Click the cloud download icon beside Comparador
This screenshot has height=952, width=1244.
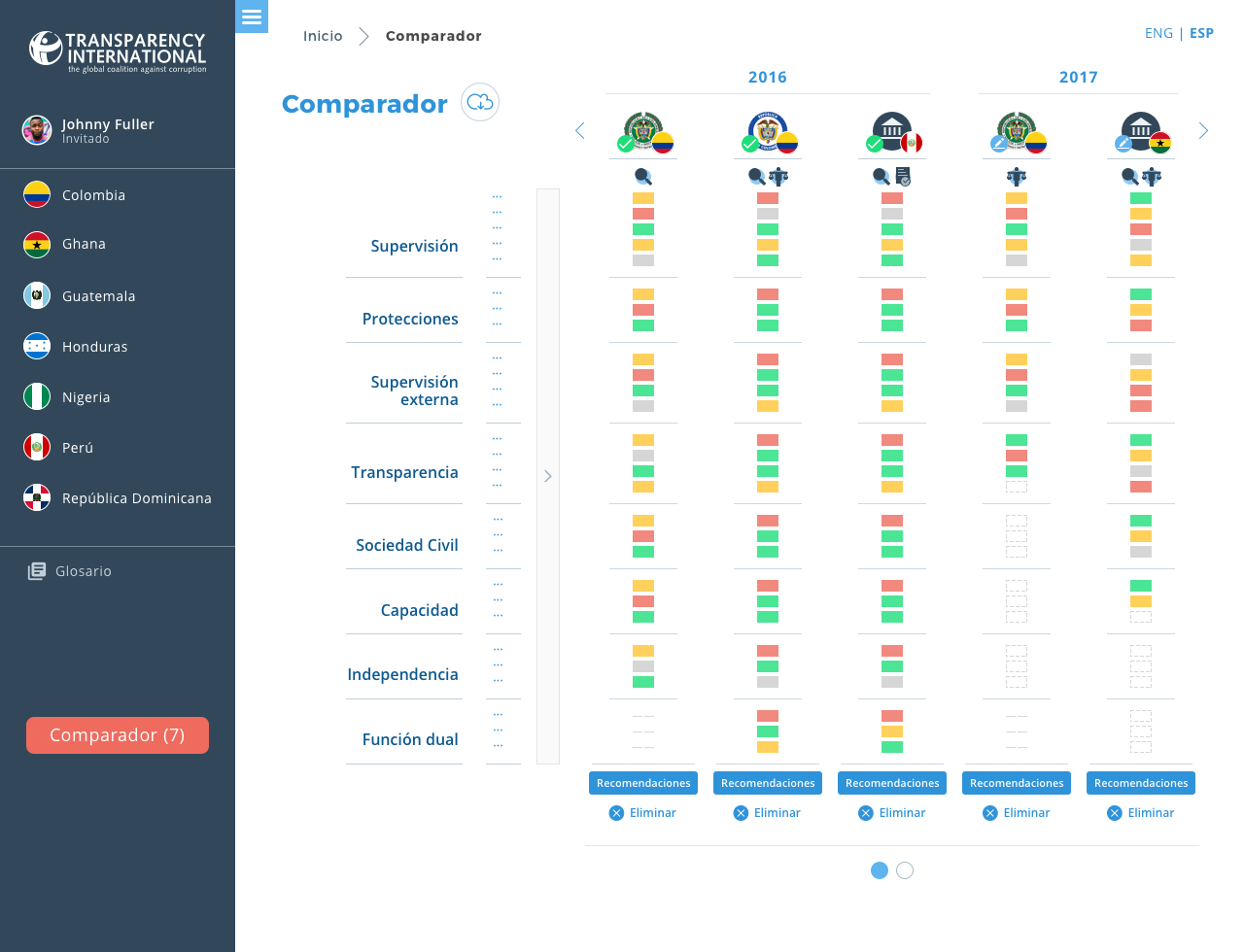(480, 102)
